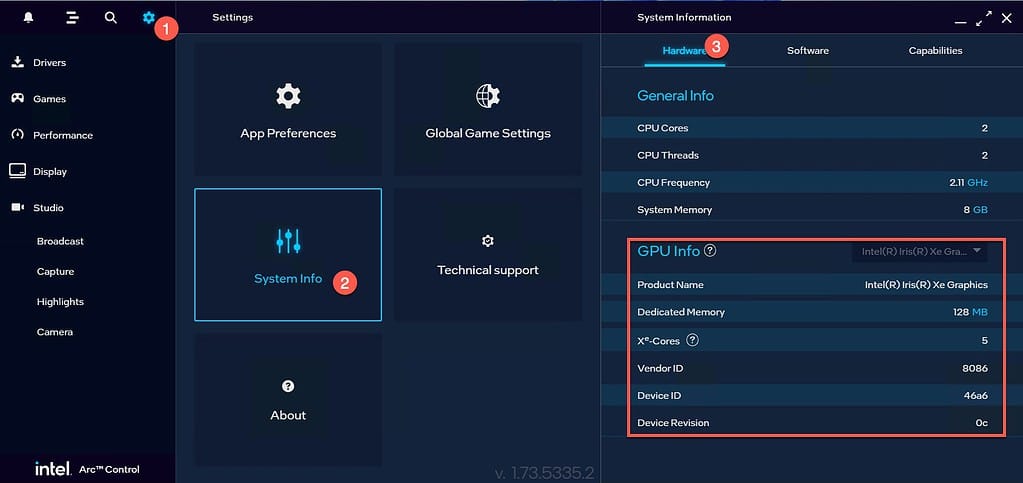This screenshot has width=1023, height=483.
Task: Click the help icon beside Xe-Cores
Action: pos(693,340)
